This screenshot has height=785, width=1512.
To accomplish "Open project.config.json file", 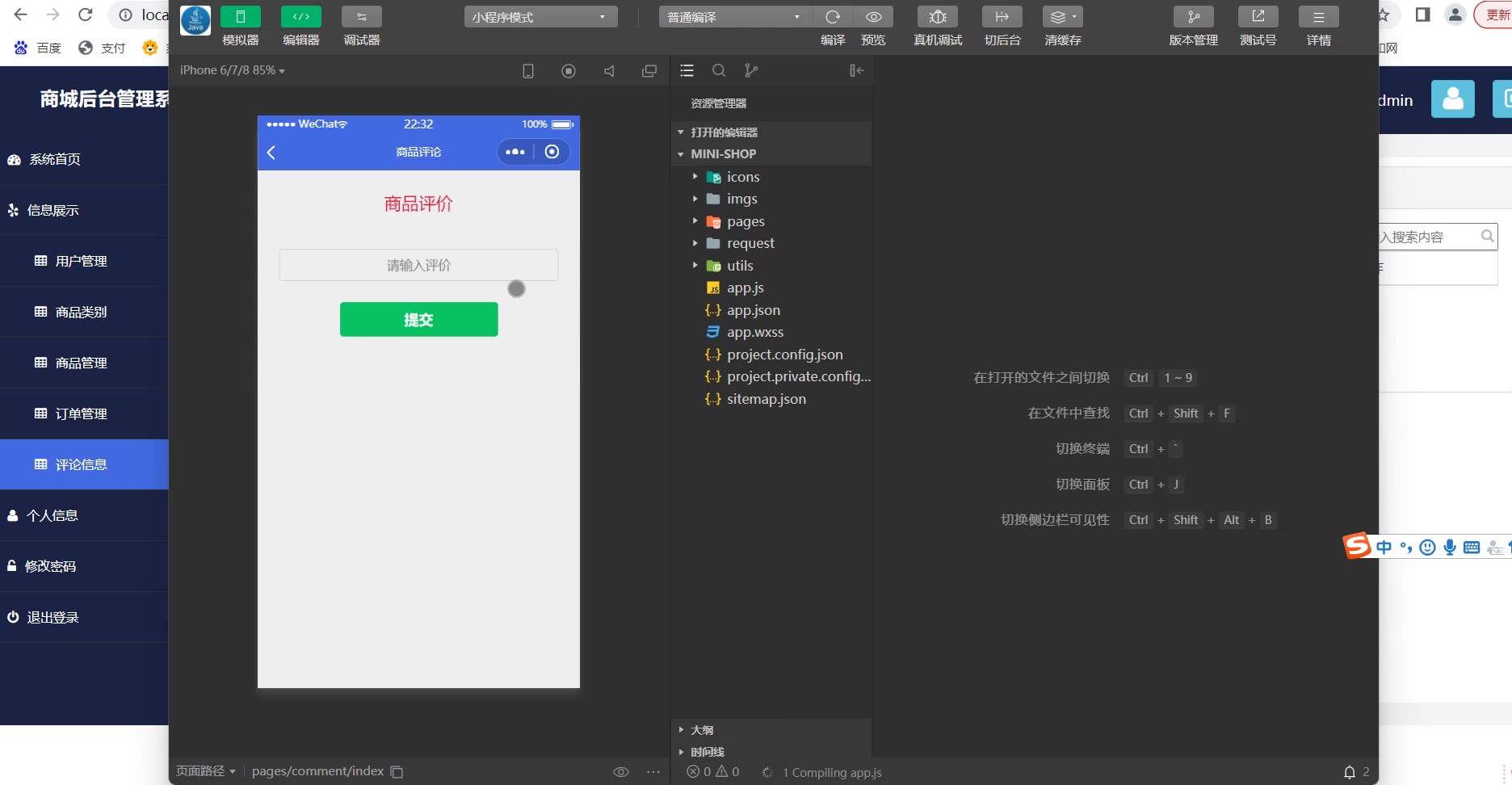I will (x=771, y=355).
